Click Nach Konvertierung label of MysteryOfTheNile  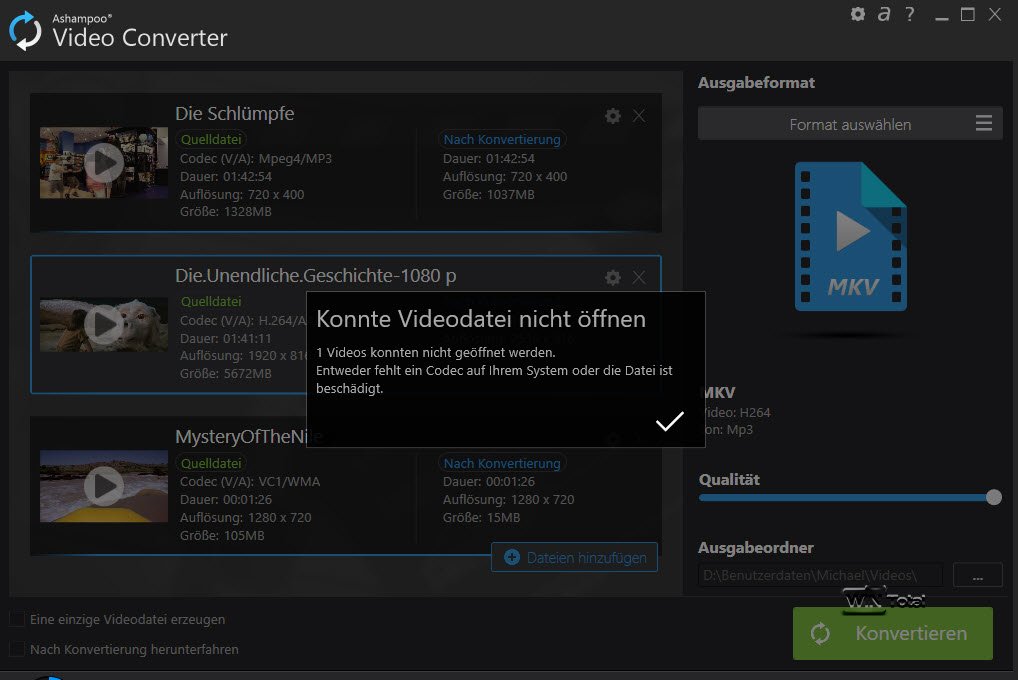[502, 463]
